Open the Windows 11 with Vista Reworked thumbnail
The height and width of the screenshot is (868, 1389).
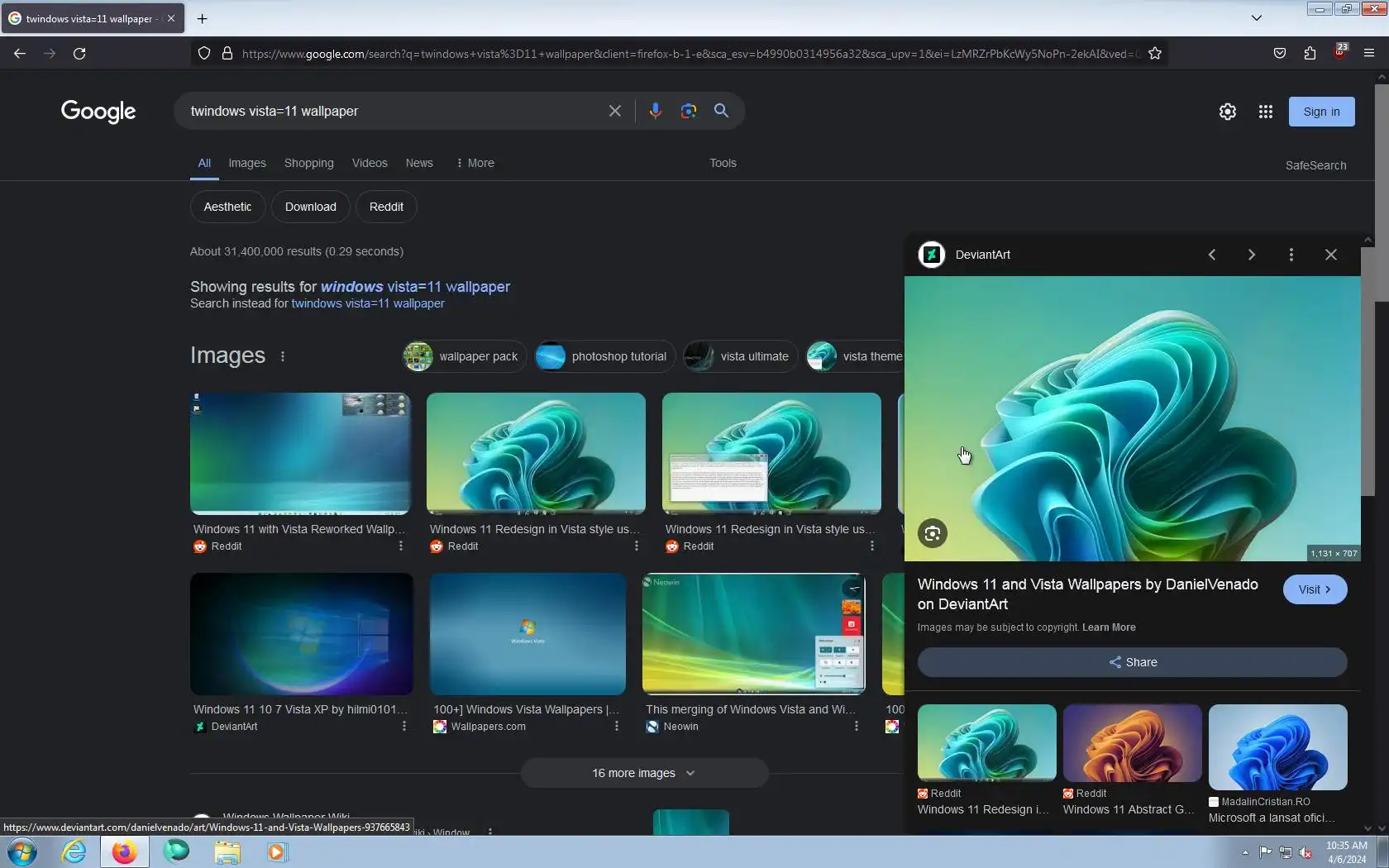300,453
